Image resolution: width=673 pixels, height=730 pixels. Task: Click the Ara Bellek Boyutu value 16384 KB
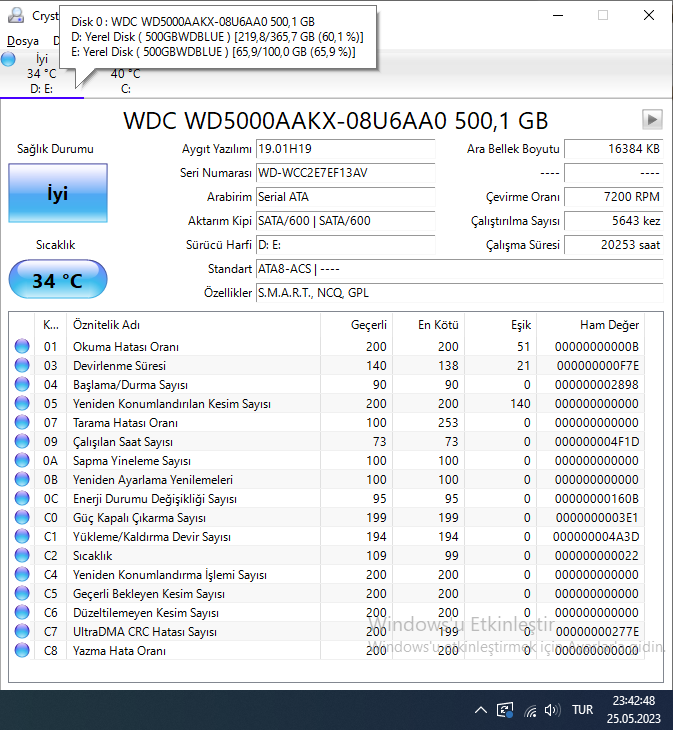pos(613,149)
